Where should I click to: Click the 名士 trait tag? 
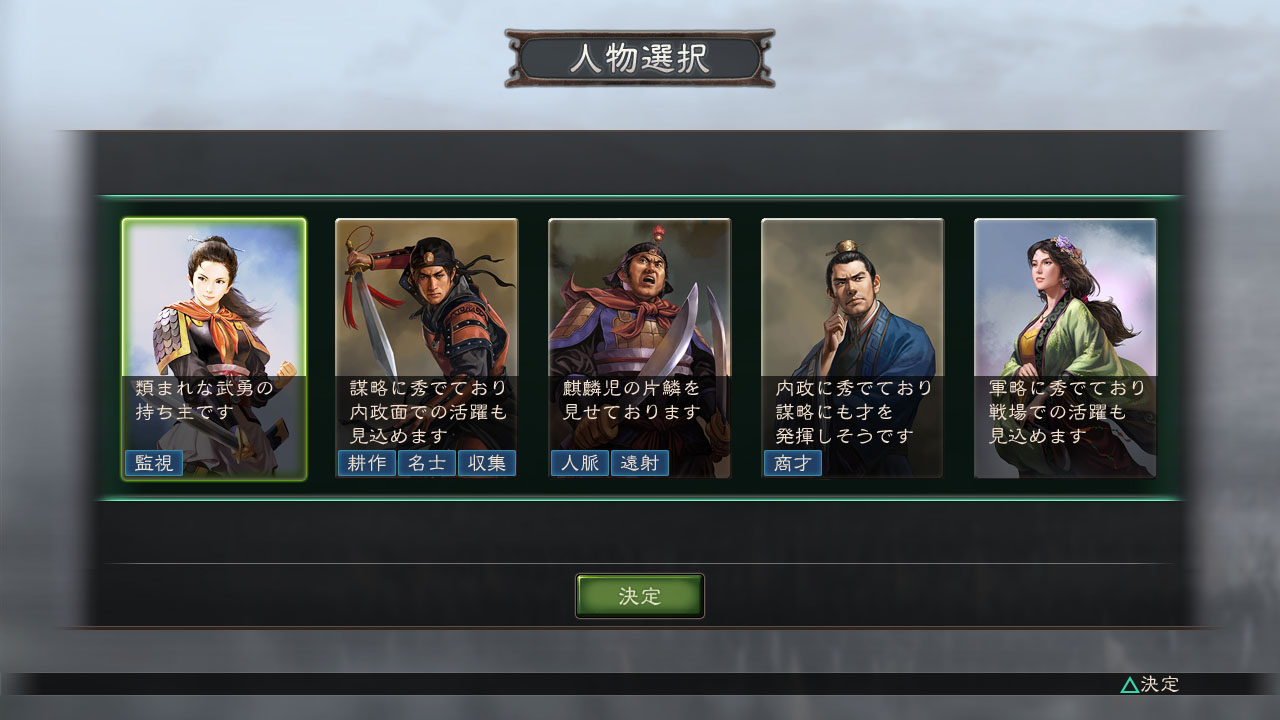(427, 463)
